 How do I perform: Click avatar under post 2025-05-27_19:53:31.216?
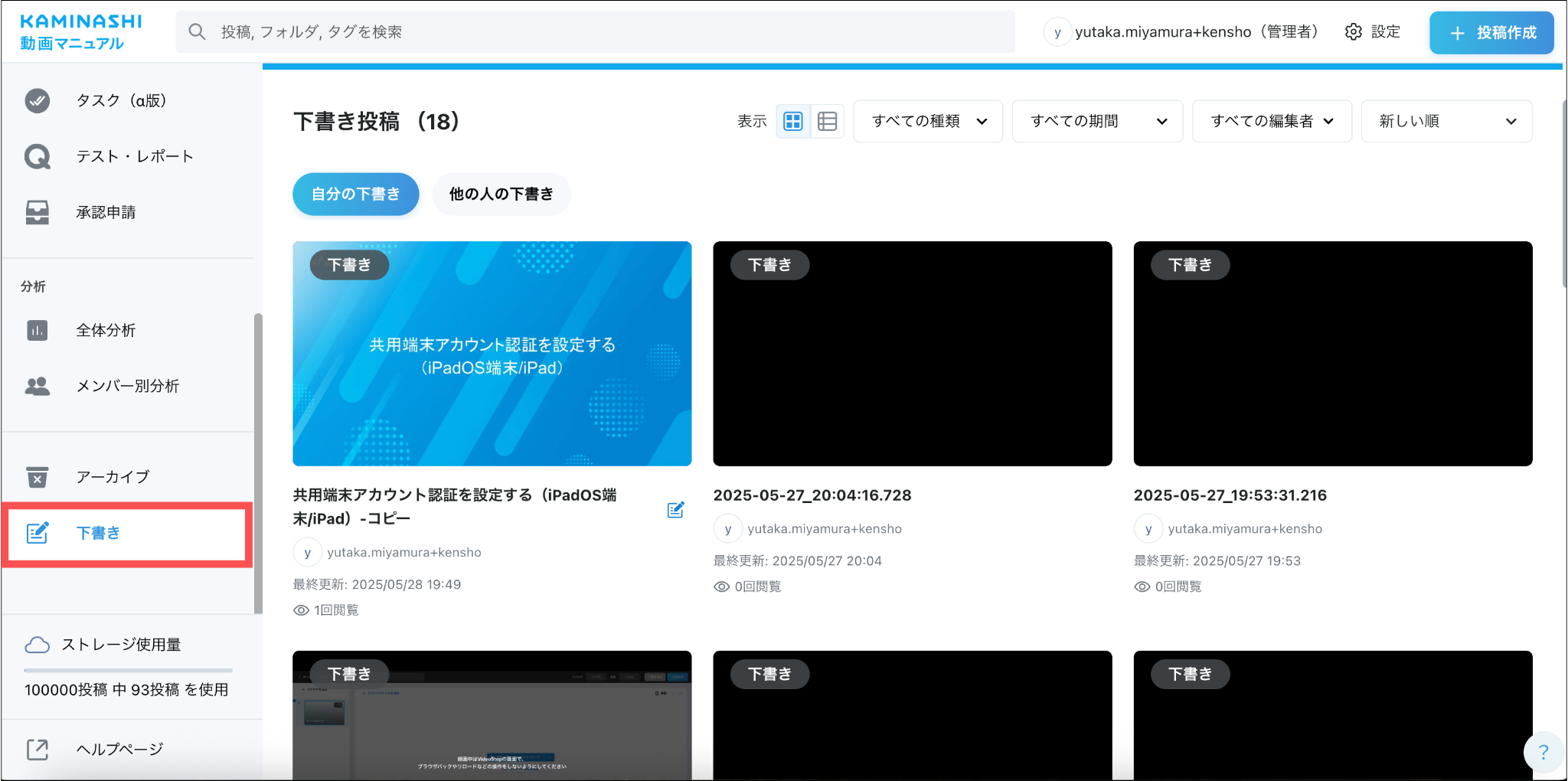[1148, 529]
